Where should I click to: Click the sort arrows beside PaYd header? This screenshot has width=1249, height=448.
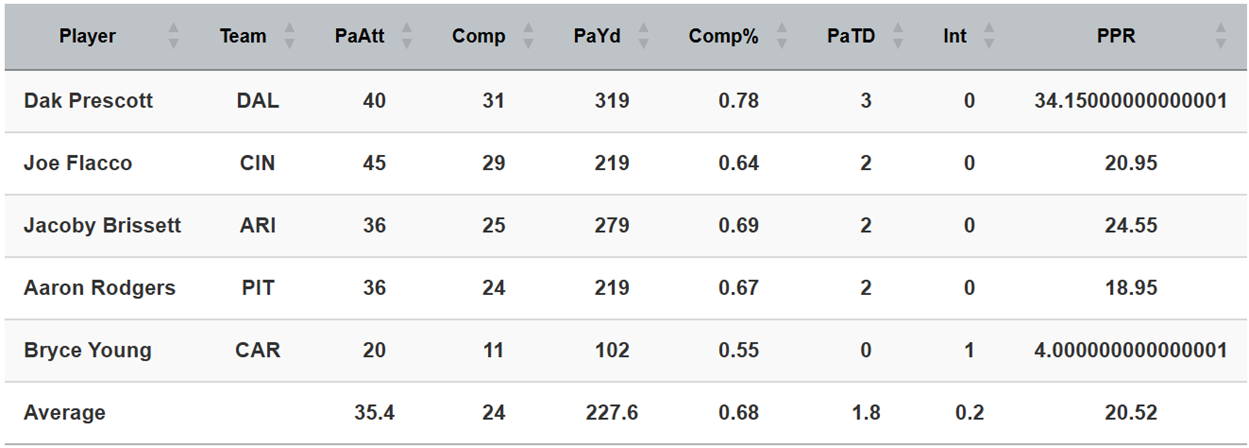[643, 37]
